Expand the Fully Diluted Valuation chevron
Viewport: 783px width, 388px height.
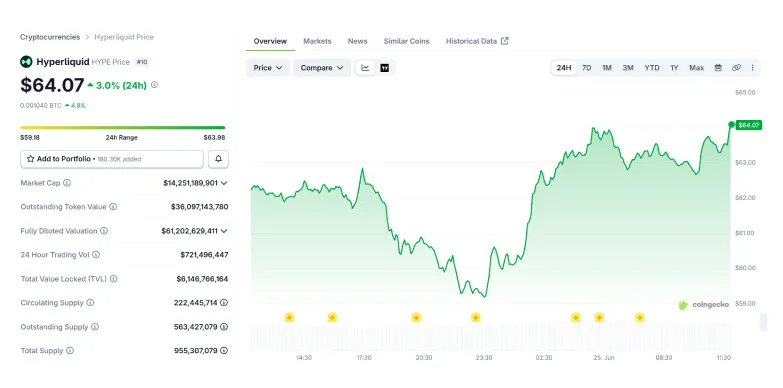click(x=224, y=231)
